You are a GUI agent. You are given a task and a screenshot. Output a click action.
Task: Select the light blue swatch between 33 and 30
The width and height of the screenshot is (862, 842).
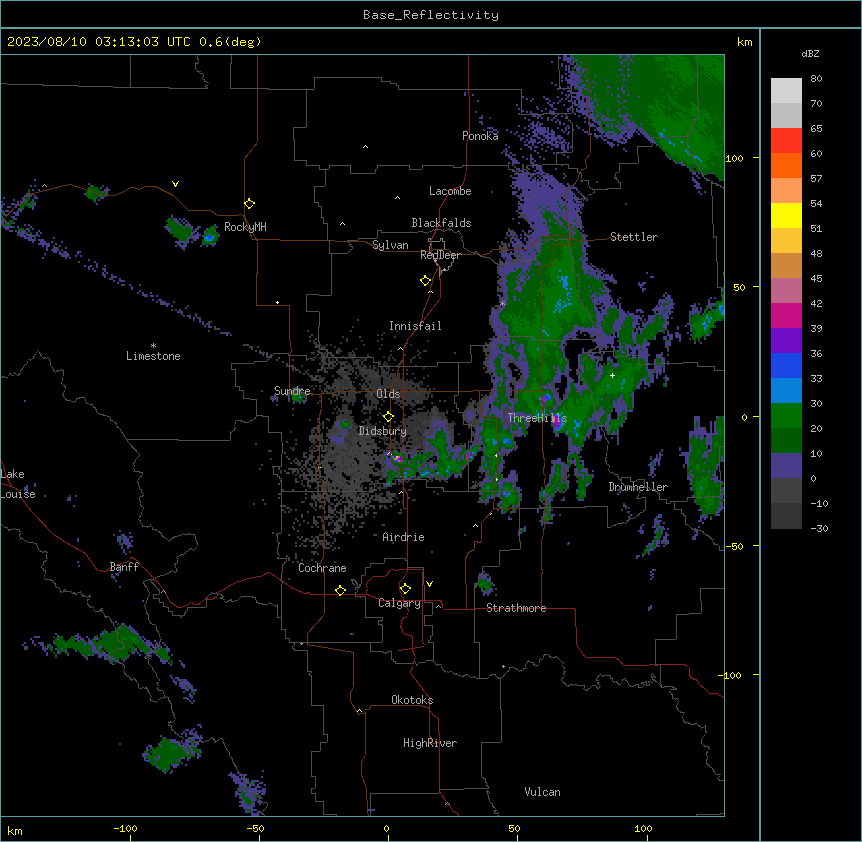(786, 391)
